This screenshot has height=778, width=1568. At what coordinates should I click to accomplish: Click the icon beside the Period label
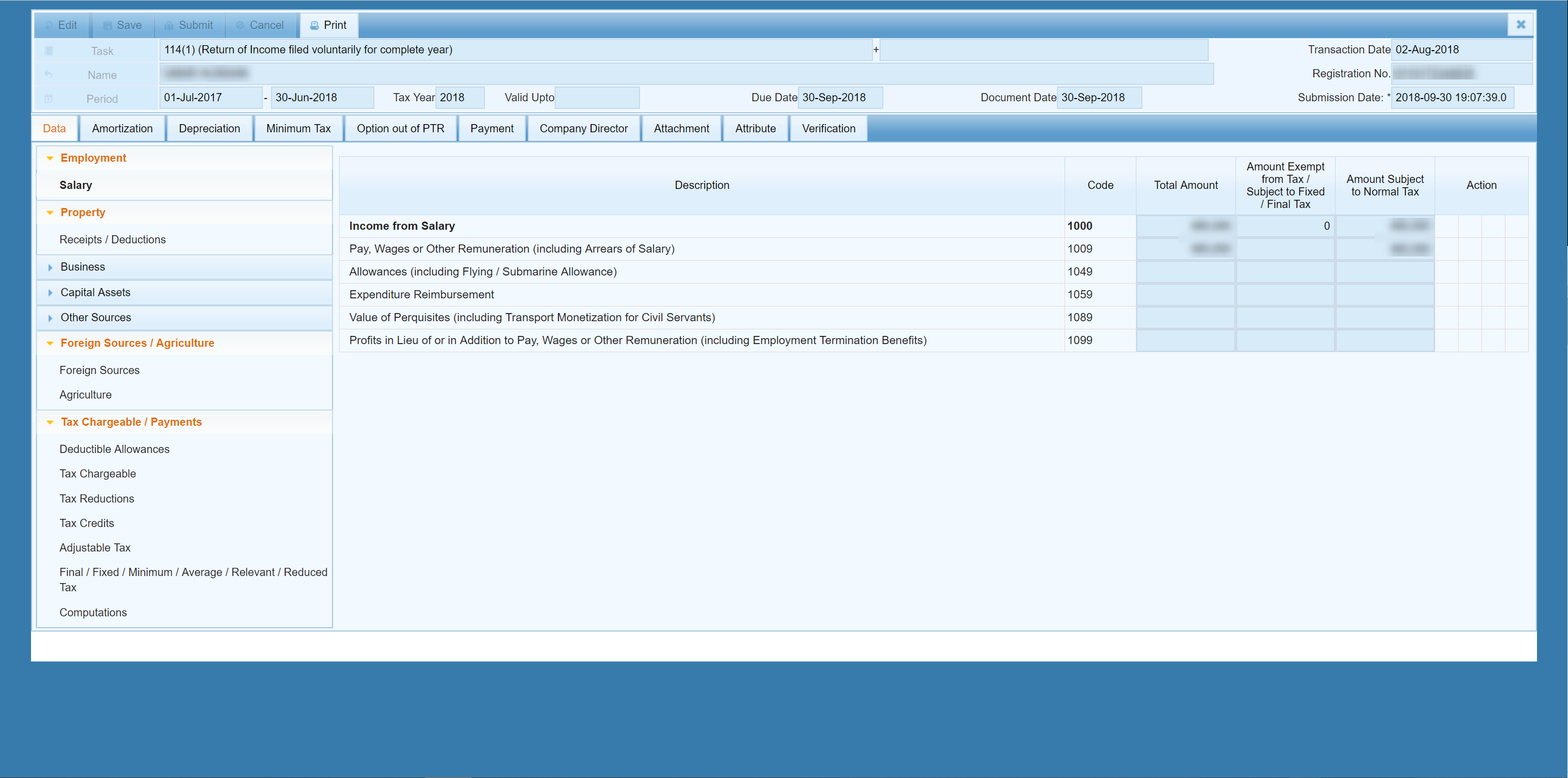click(48, 98)
